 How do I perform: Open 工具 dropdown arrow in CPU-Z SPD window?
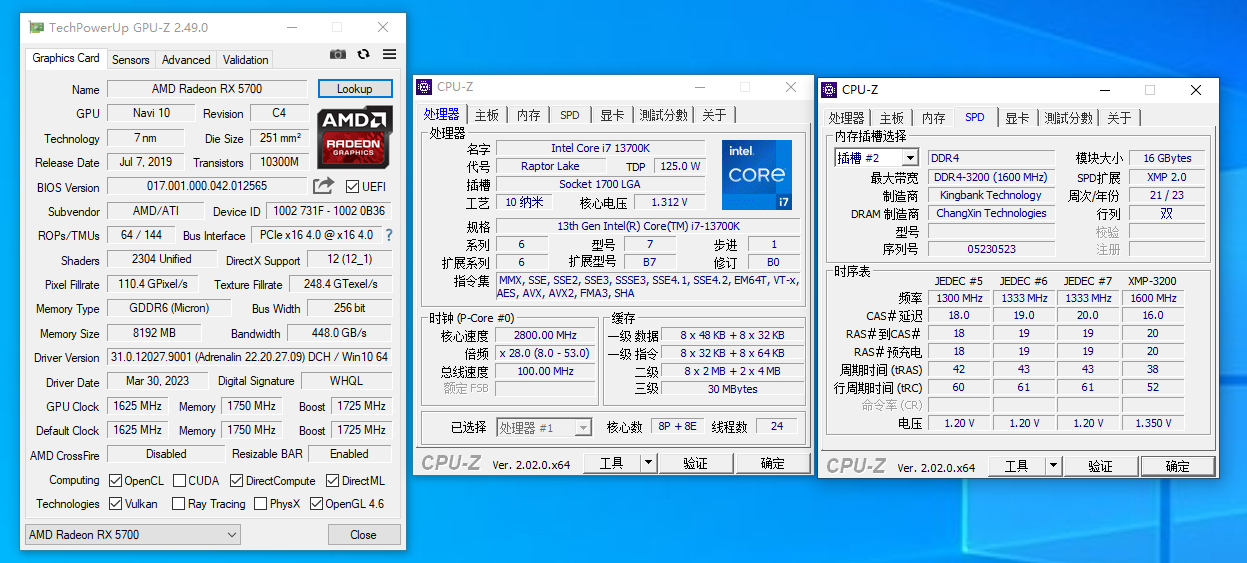click(1053, 466)
